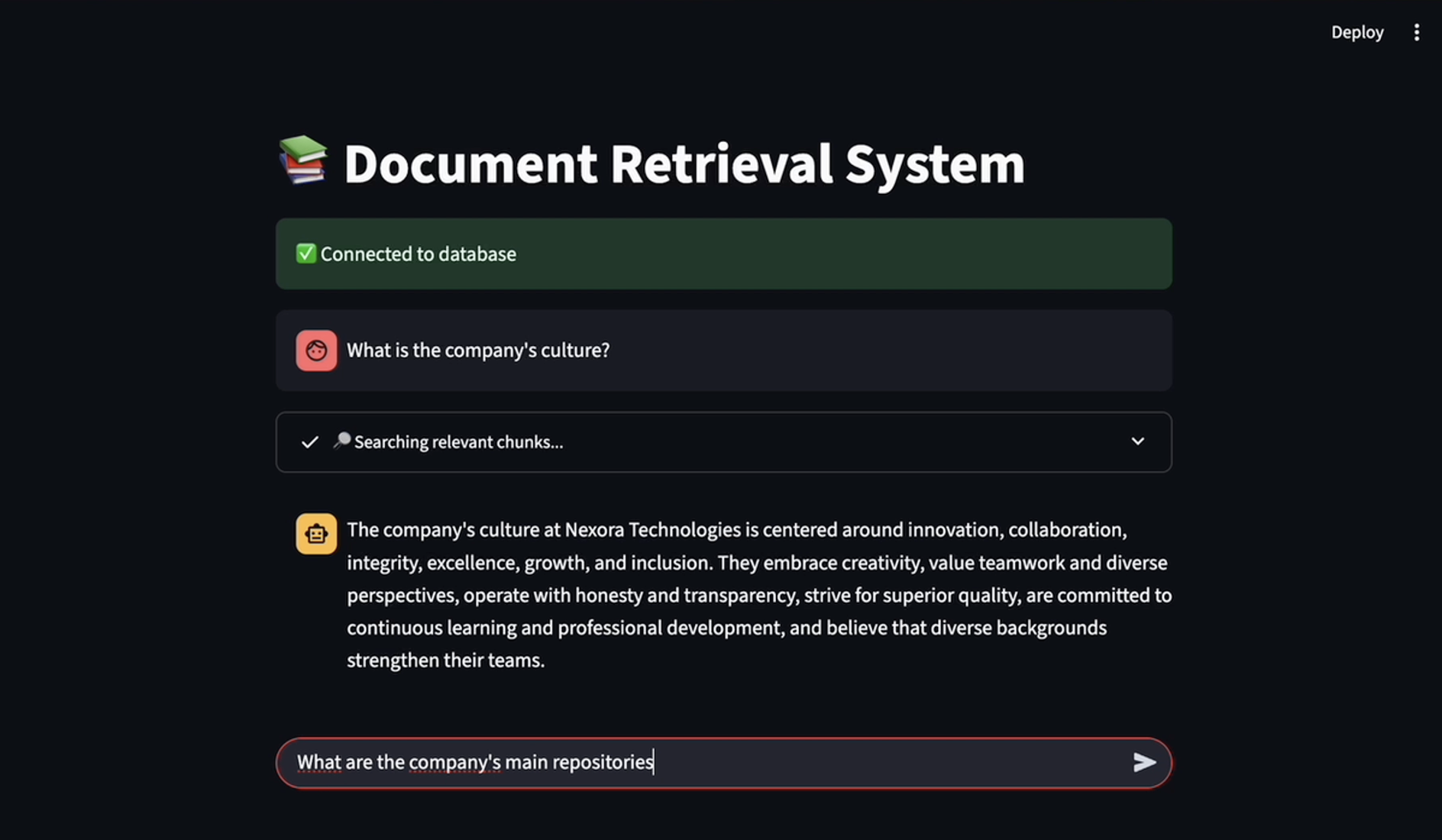Click the Searching relevant chunks label
Viewport: 1442px width, 840px height.
click(458, 442)
